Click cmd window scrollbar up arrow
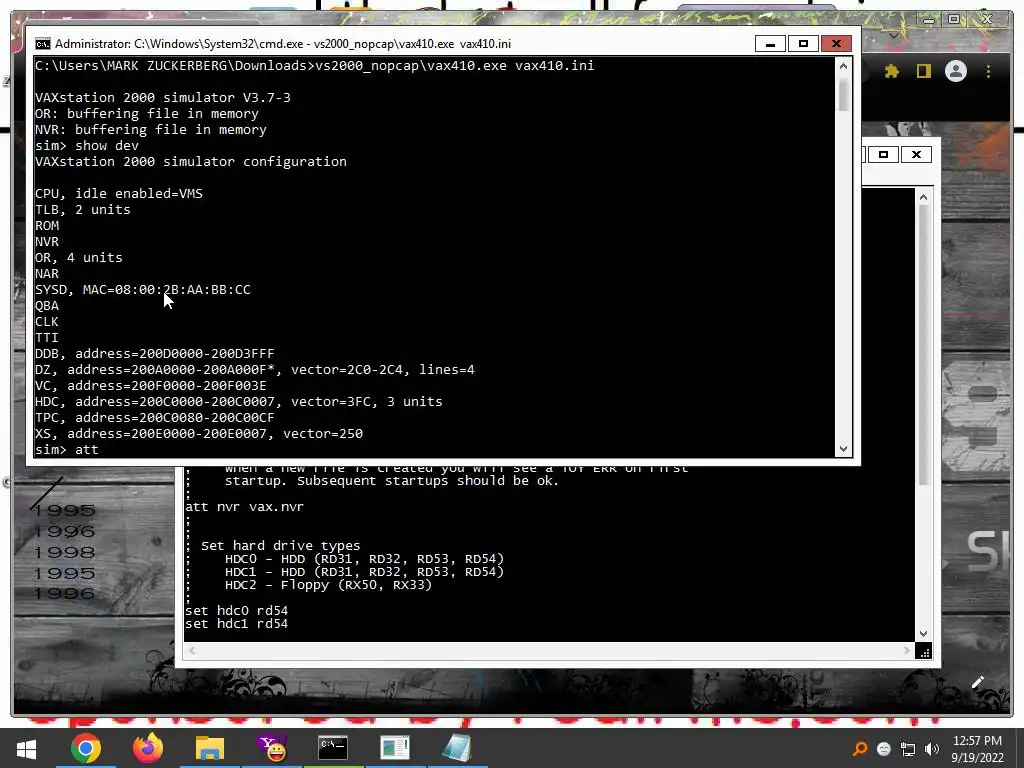This screenshot has width=1024, height=768. [x=843, y=65]
